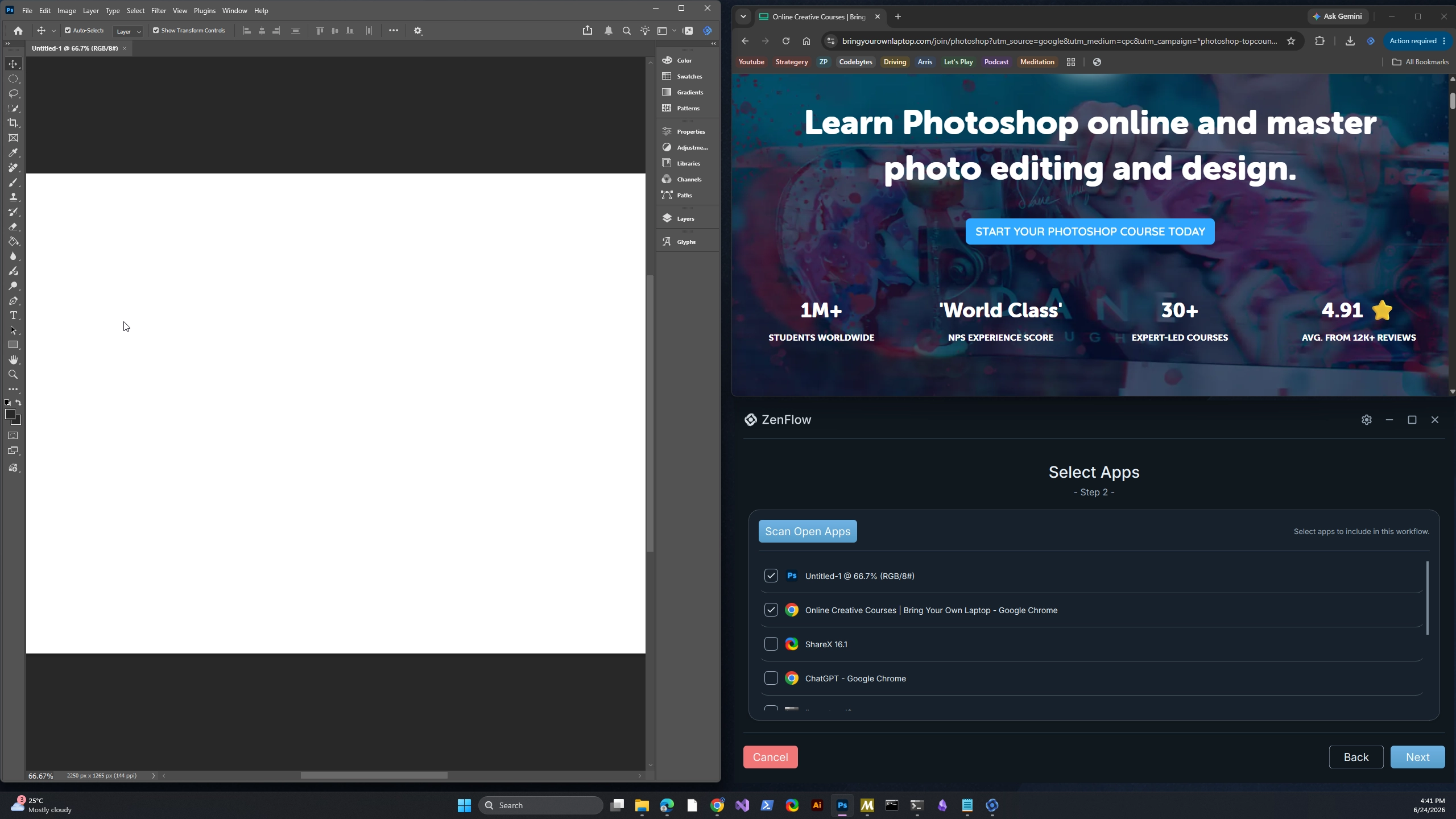The image size is (1456, 819).
Task: Open the Swatches panel
Action: click(x=682, y=76)
